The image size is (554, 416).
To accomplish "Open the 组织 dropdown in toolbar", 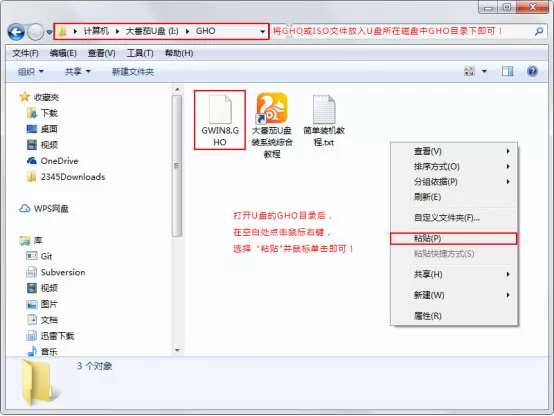I will pos(31,72).
